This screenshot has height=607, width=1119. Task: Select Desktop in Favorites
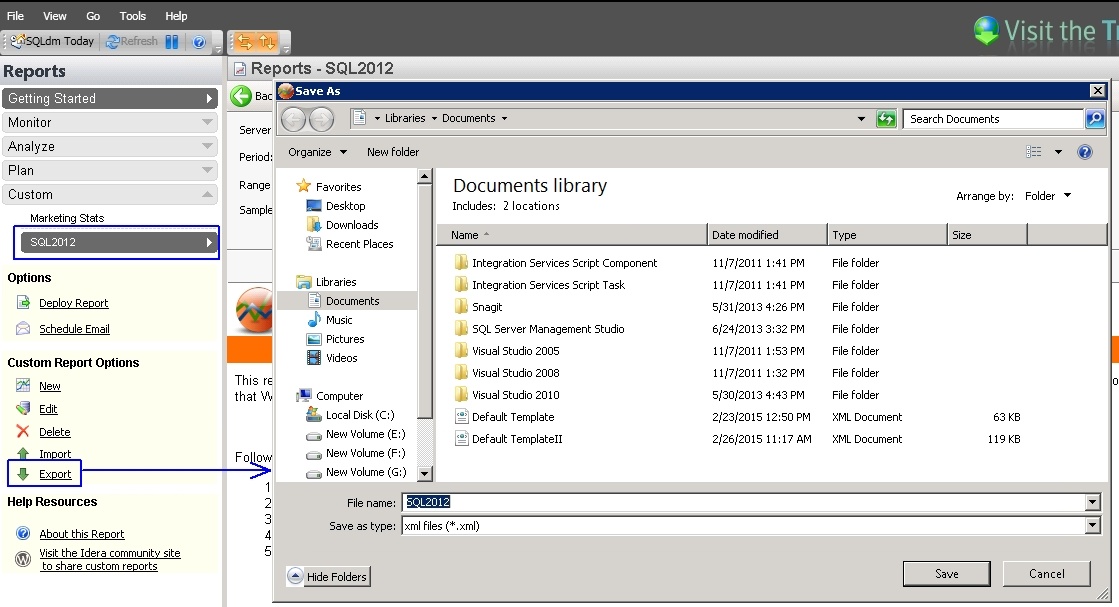coord(345,205)
